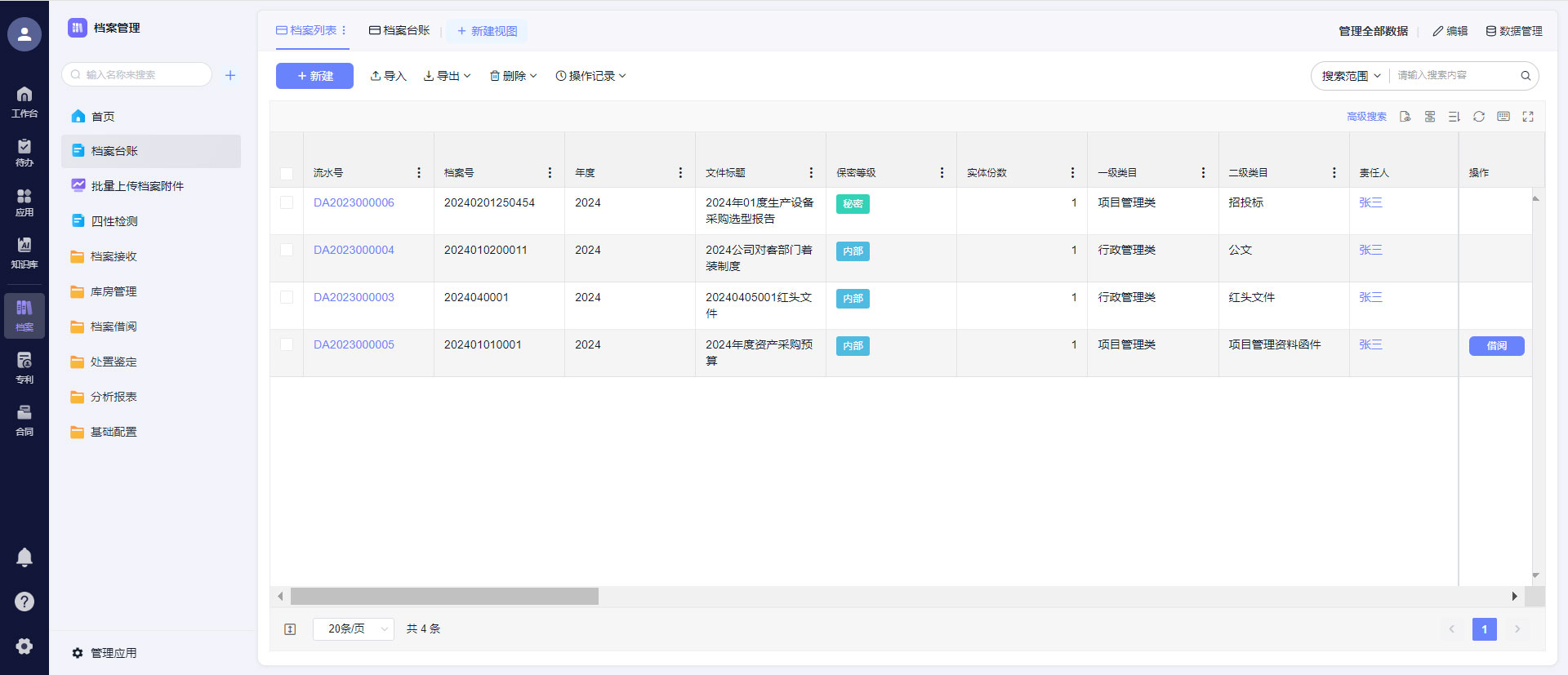The height and width of the screenshot is (675, 1568).
Task: Switch to the 档案台账 view tab
Action: pyautogui.click(x=399, y=30)
